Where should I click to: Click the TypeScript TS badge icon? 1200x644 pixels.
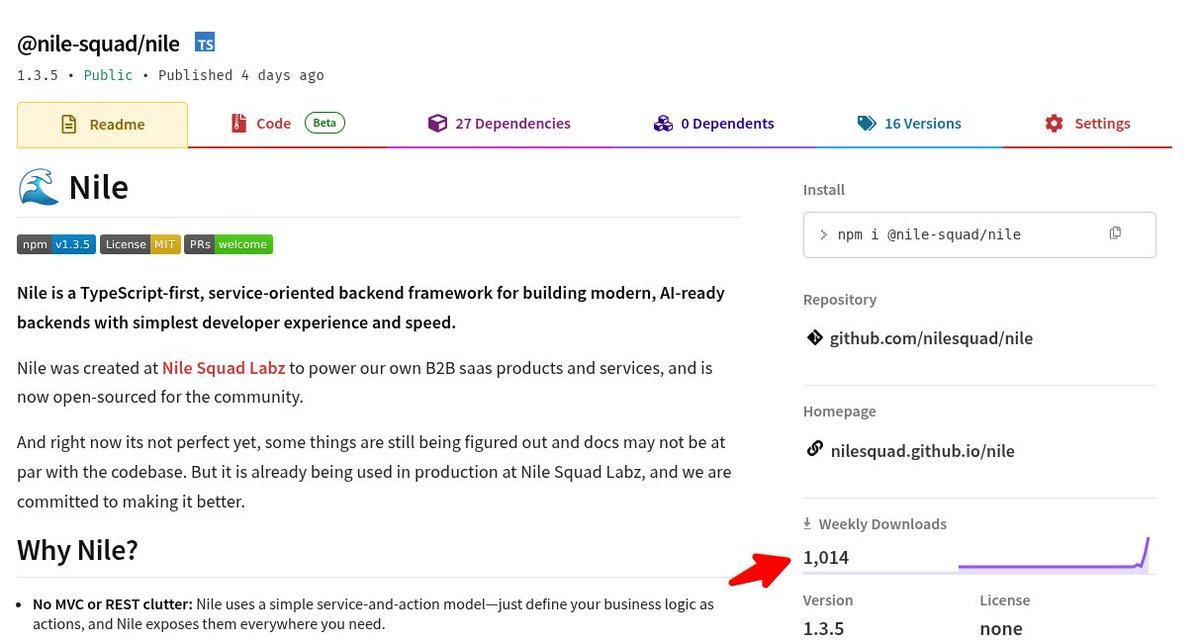[x=205, y=43]
